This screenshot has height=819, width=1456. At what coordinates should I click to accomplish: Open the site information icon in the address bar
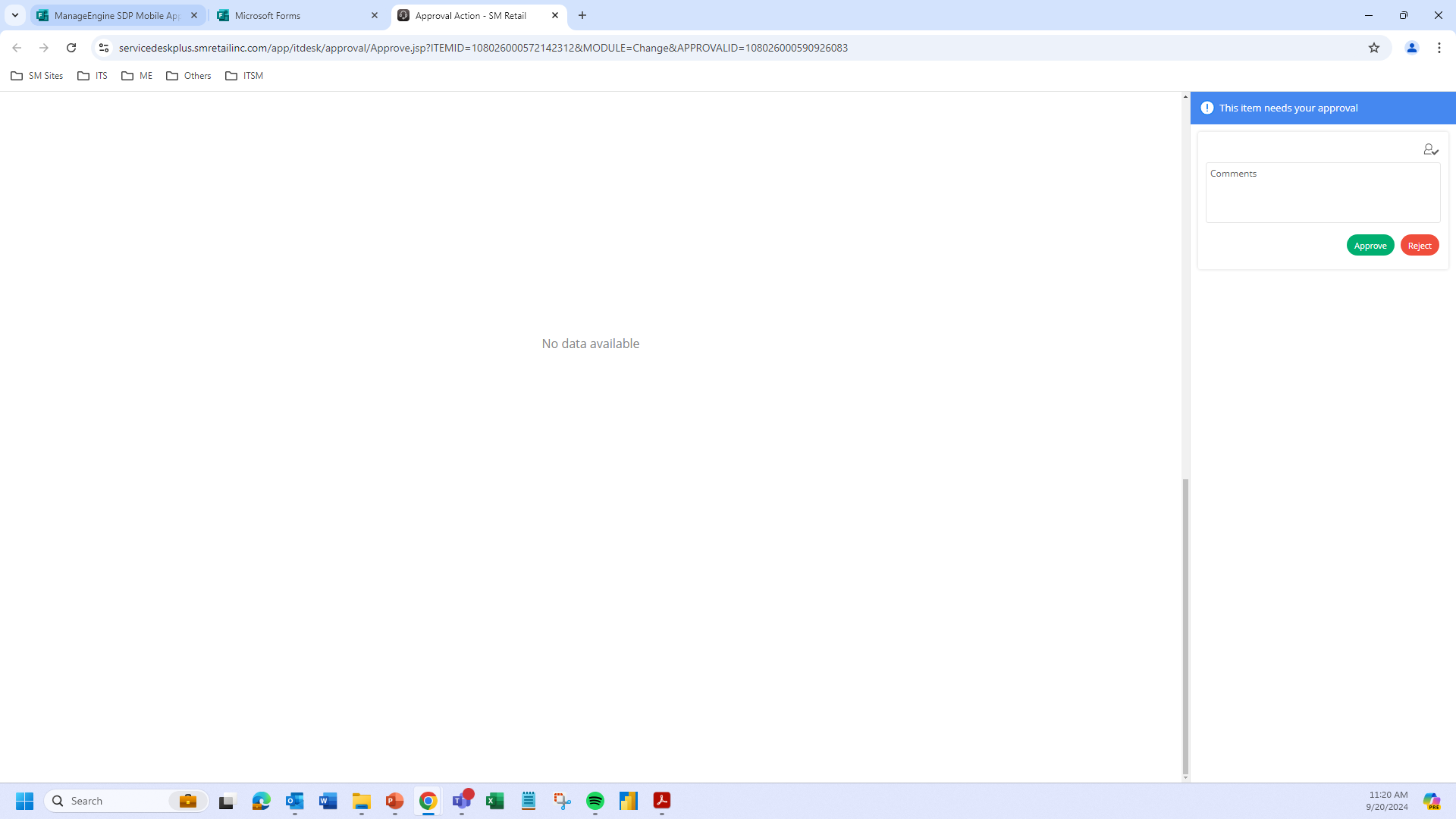pos(104,48)
